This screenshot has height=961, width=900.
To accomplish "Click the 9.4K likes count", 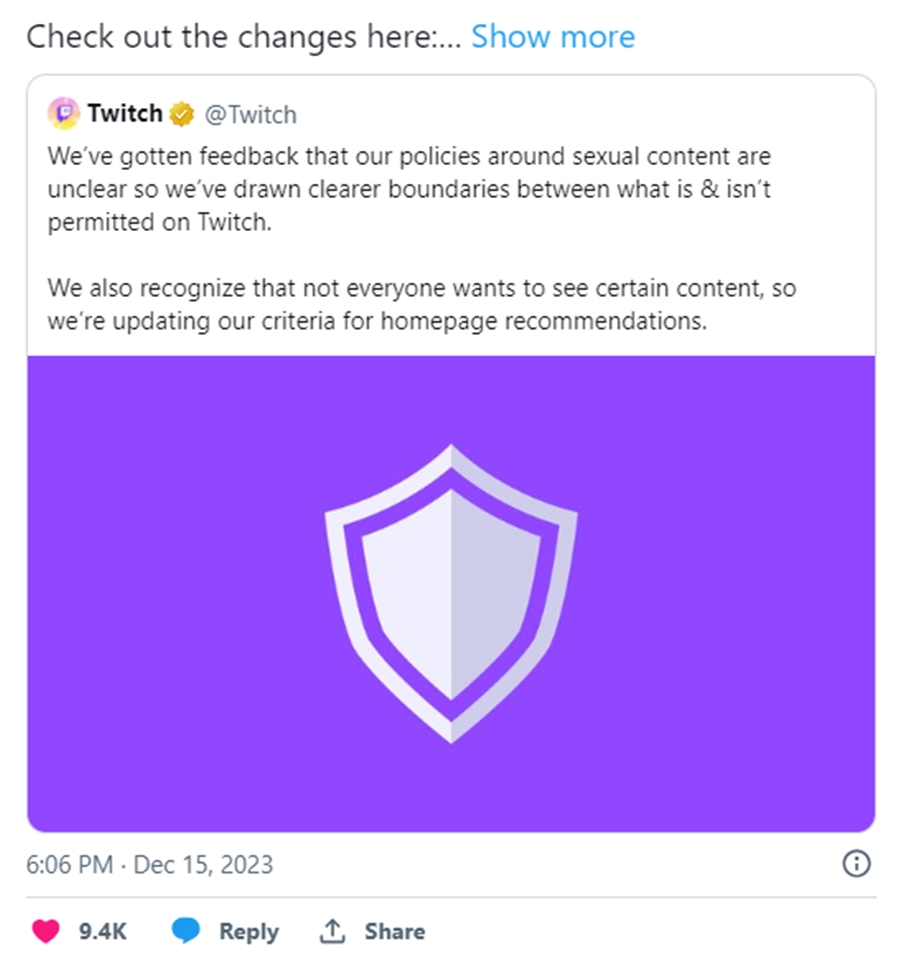I will [103, 931].
